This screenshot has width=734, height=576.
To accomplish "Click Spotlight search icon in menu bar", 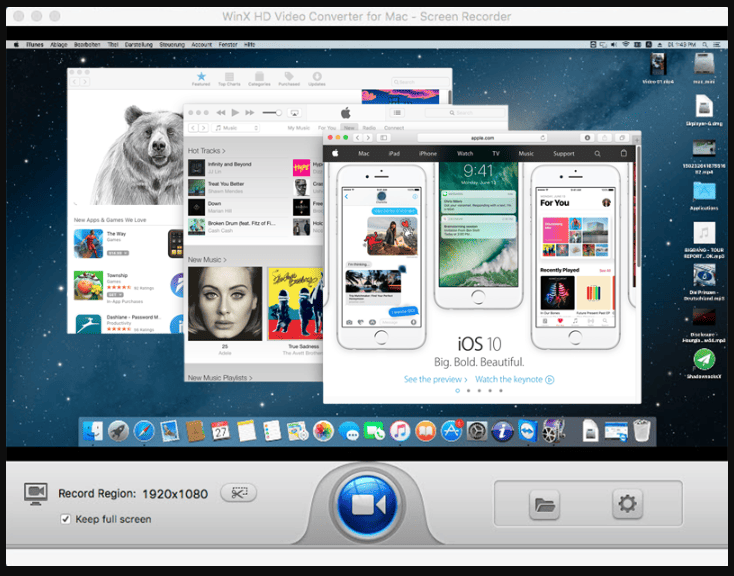I will click(x=705, y=44).
